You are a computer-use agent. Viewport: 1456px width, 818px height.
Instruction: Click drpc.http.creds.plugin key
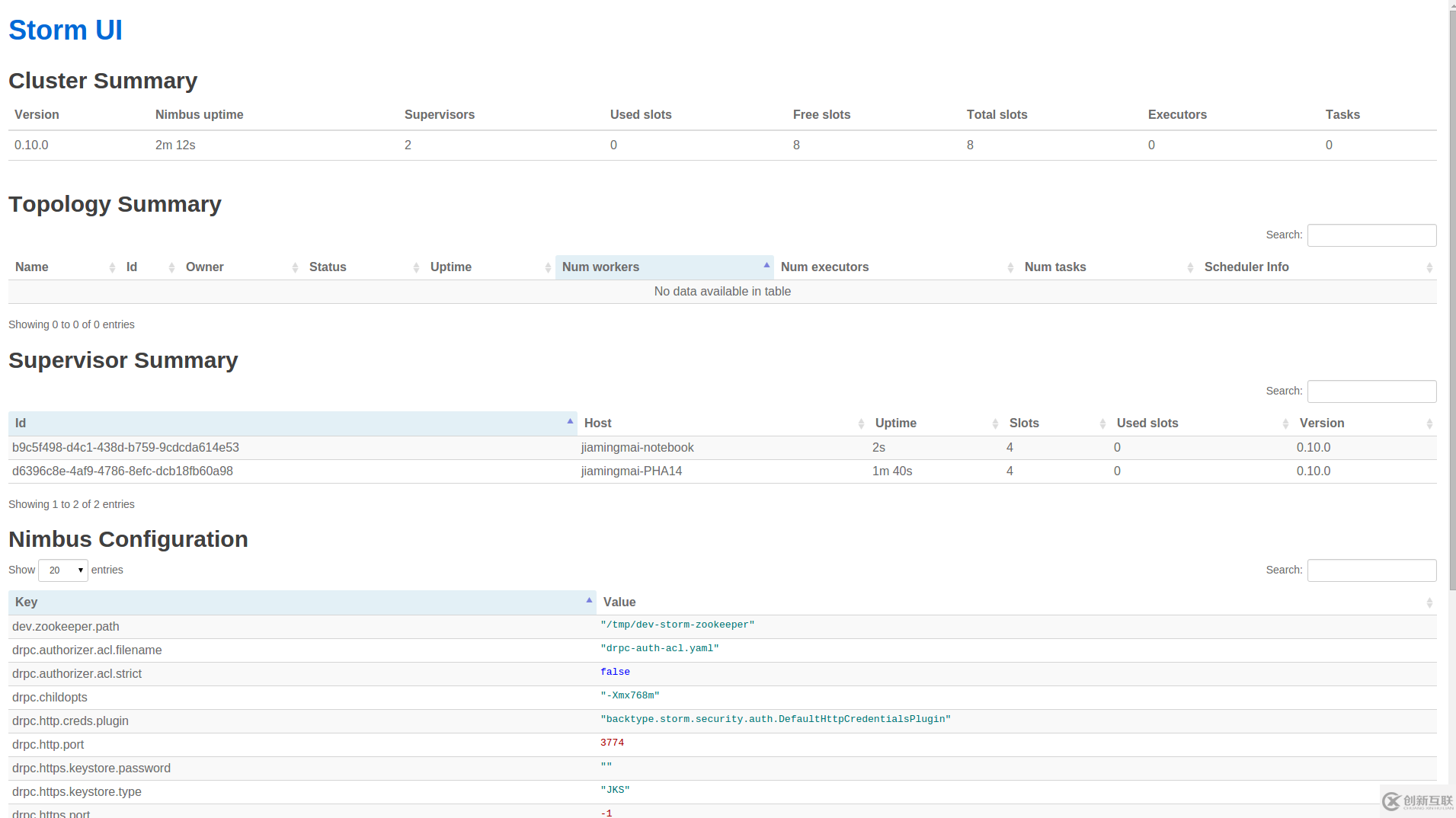point(70,721)
